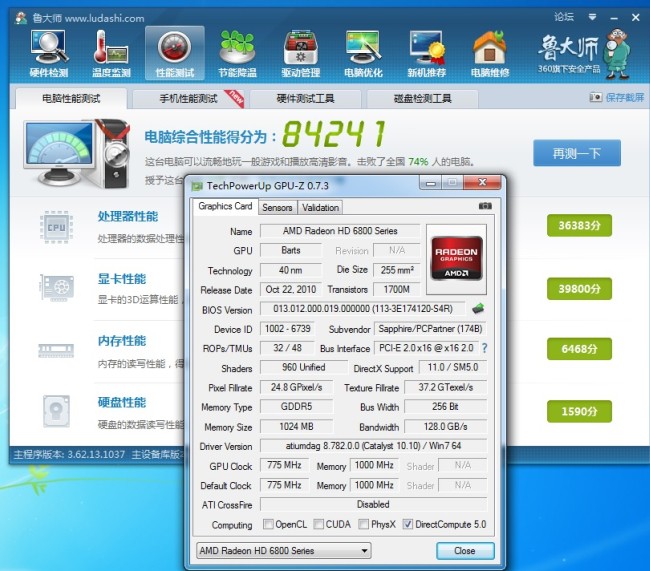Switch to 电脑性能测试 tab

click(x=71, y=98)
